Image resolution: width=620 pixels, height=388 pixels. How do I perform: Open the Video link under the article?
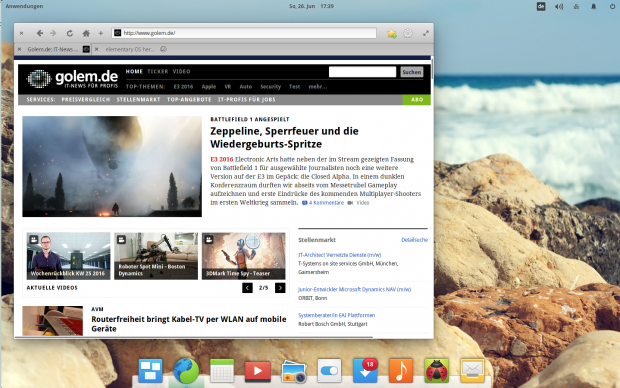tap(359, 203)
